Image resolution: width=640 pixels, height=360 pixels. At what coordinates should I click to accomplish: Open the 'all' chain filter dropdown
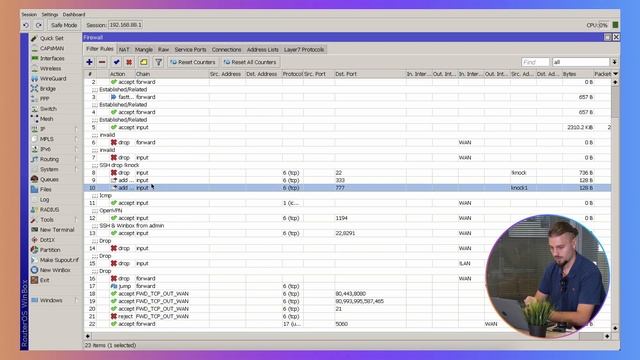tap(614, 62)
